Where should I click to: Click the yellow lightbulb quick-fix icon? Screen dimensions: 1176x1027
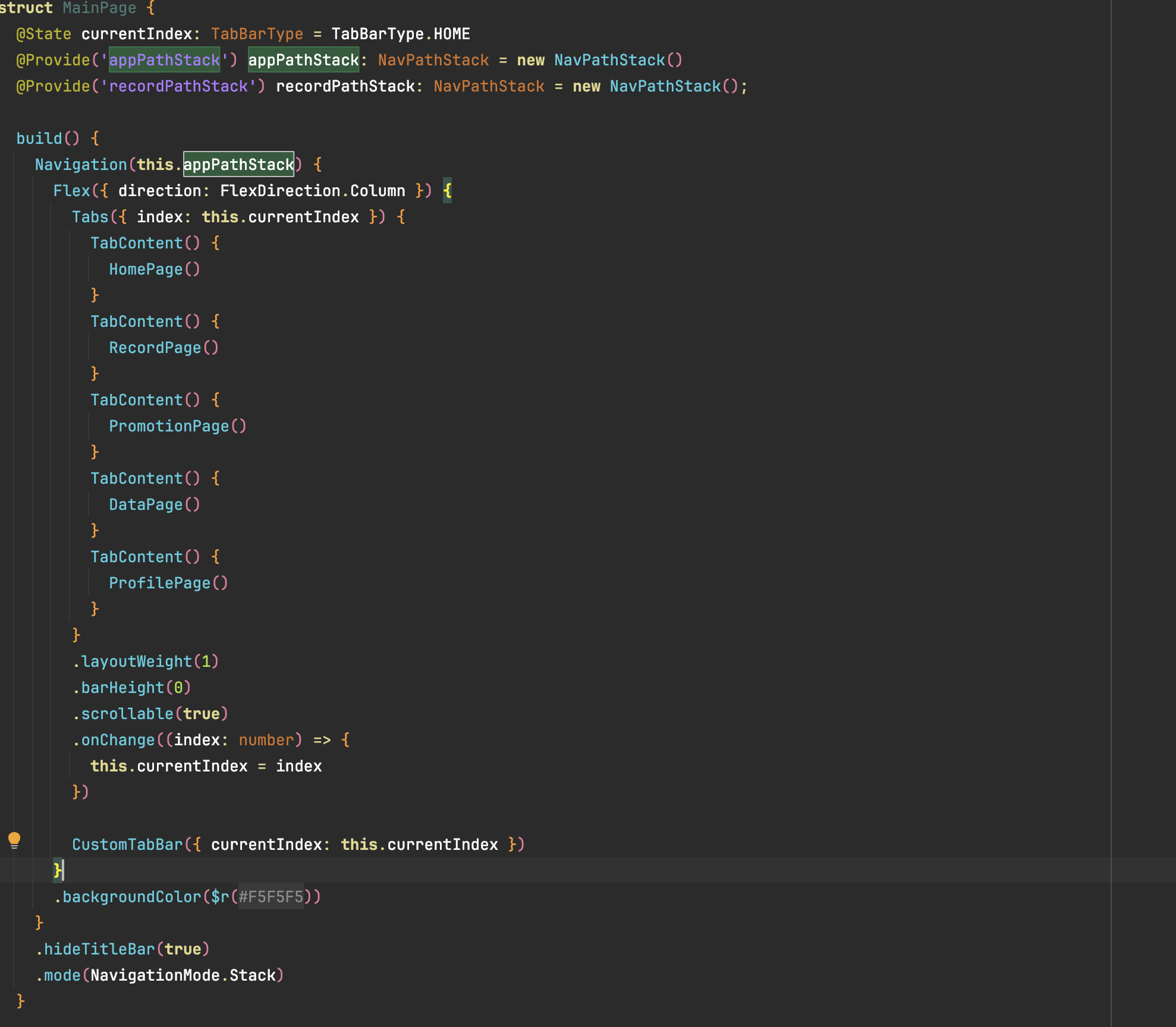[x=14, y=840]
